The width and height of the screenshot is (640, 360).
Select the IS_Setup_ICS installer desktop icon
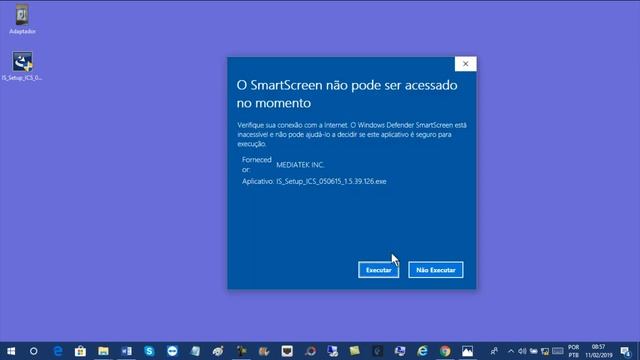(22, 66)
